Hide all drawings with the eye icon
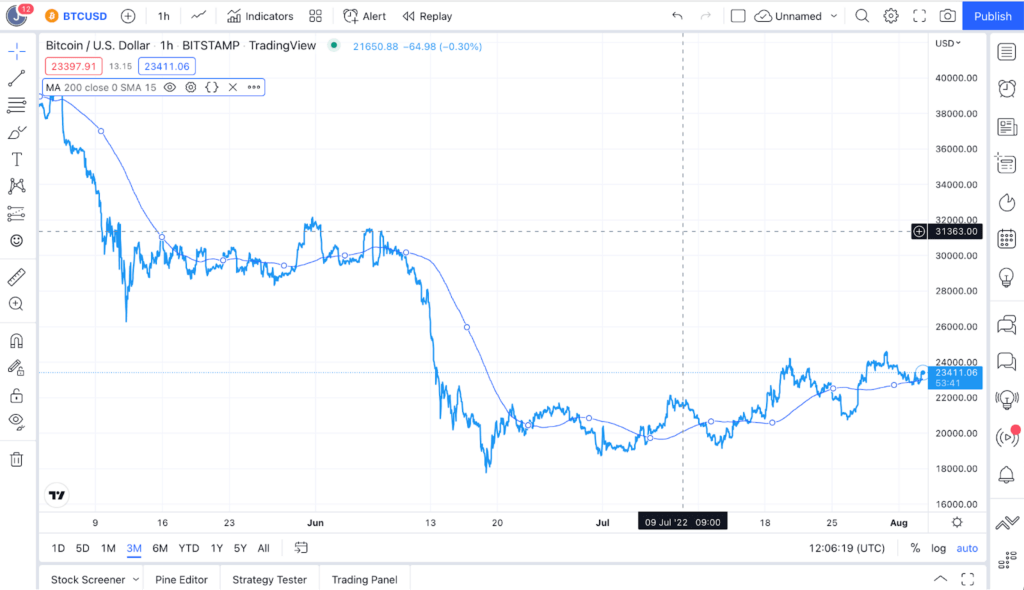 click(16, 421)
